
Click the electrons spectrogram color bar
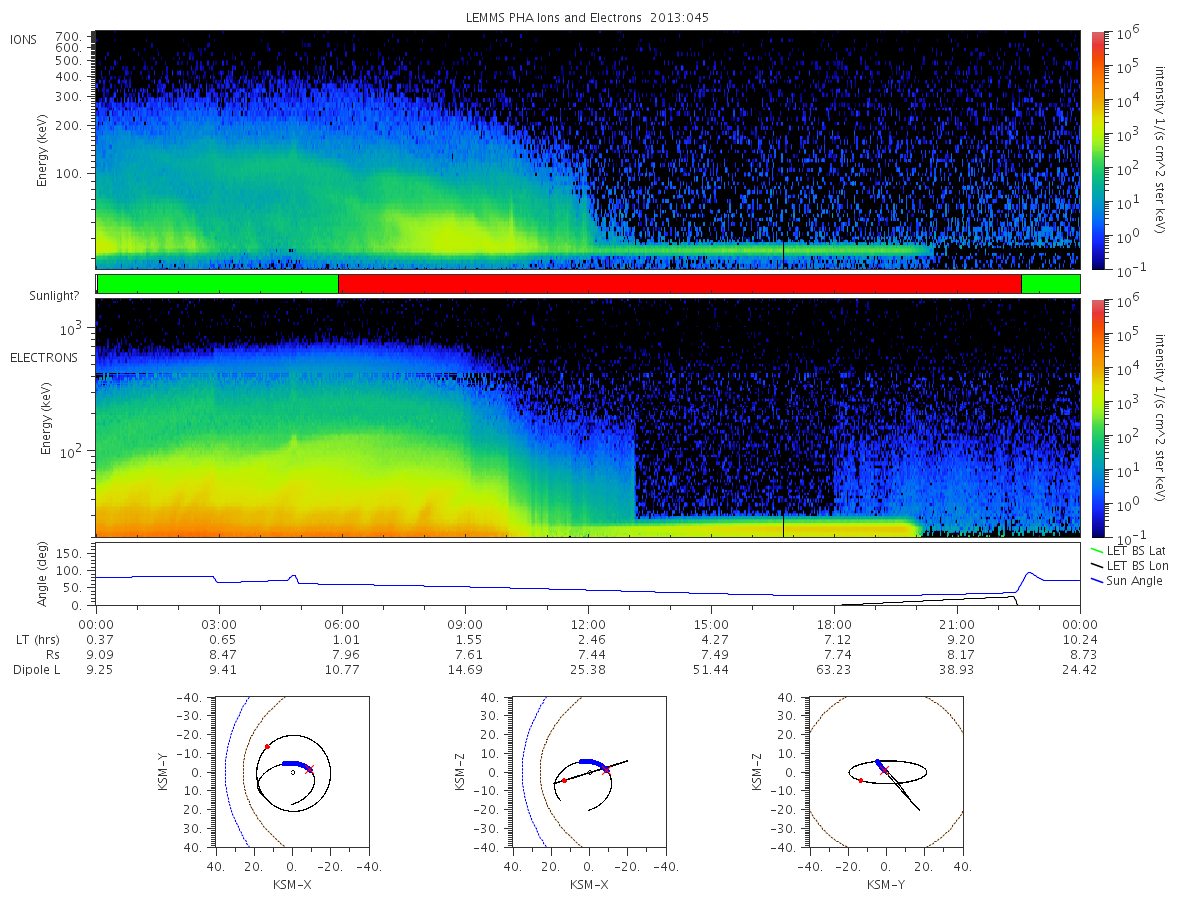(1097, 418)
